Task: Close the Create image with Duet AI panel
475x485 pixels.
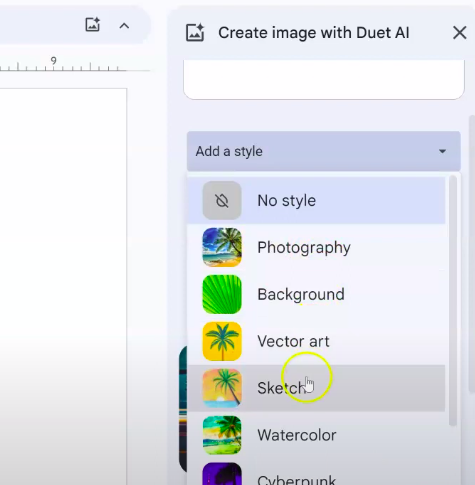Action: click(x=460, y=33)
